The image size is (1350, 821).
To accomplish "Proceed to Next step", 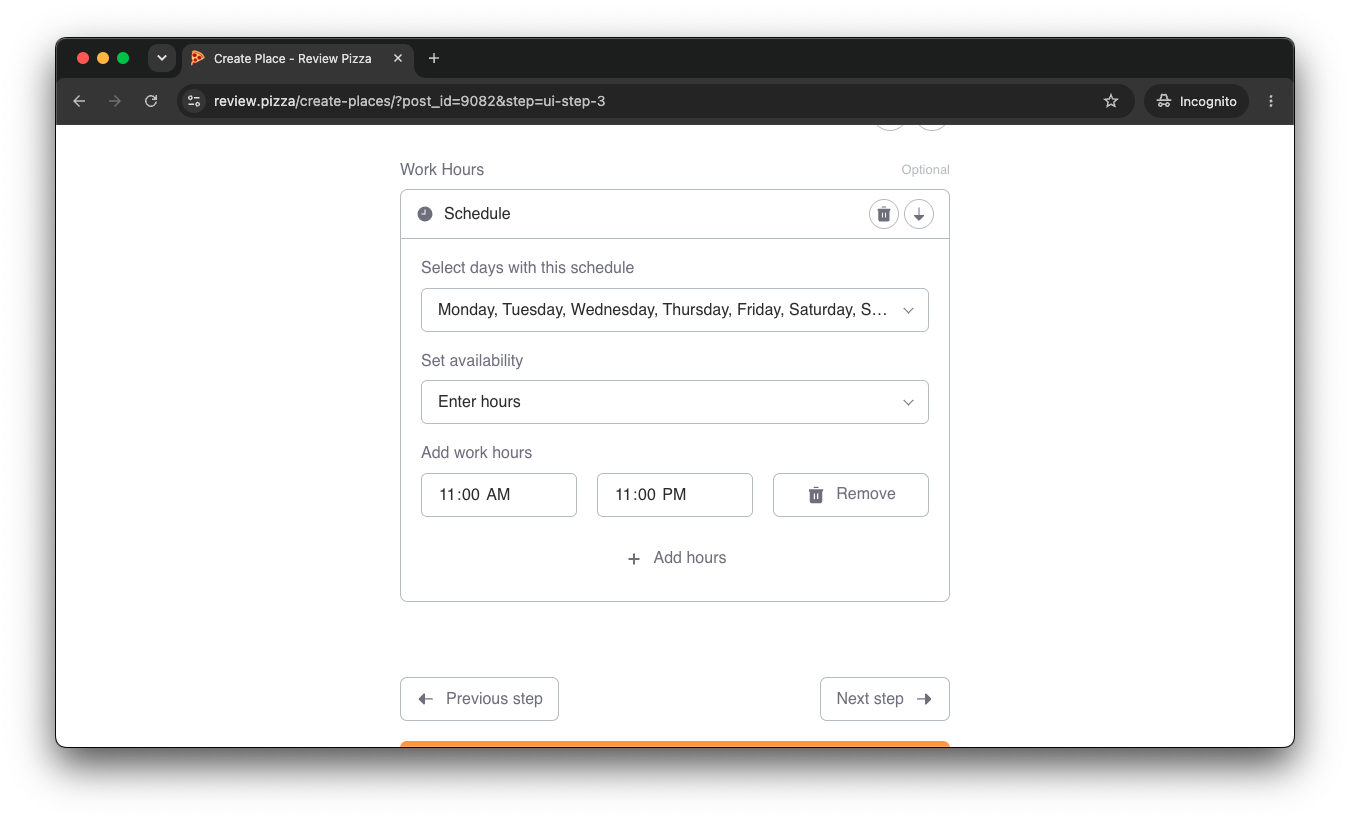I will tap(885, 699).
